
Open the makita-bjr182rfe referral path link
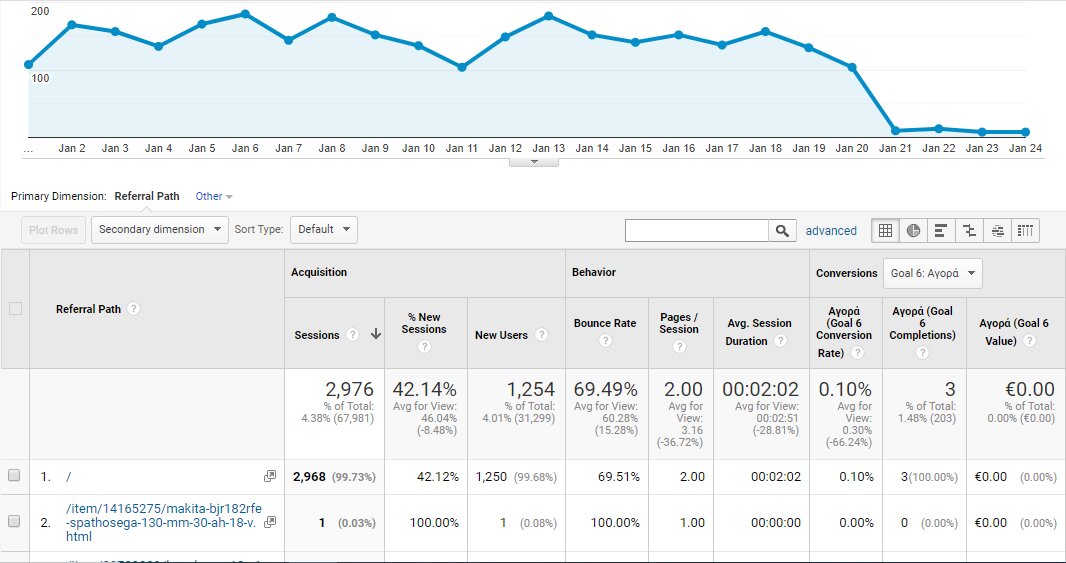click(x=160, y=521)
